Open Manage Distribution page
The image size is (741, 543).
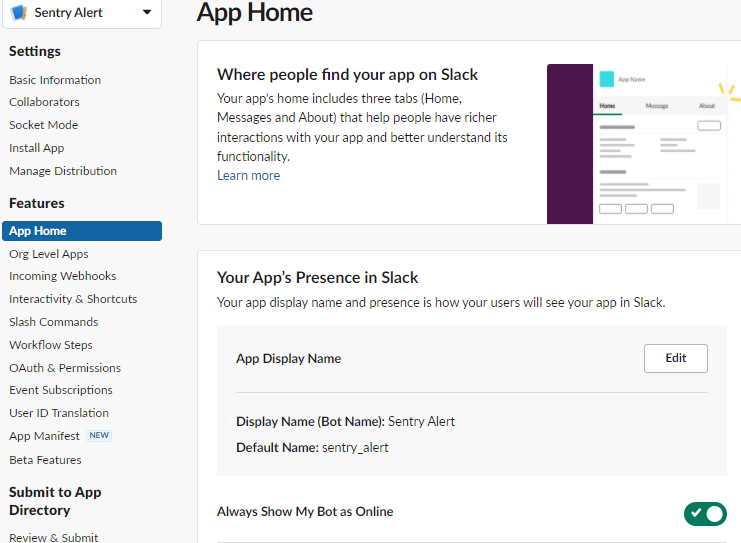pyautogui.click(x=63, y=171)
